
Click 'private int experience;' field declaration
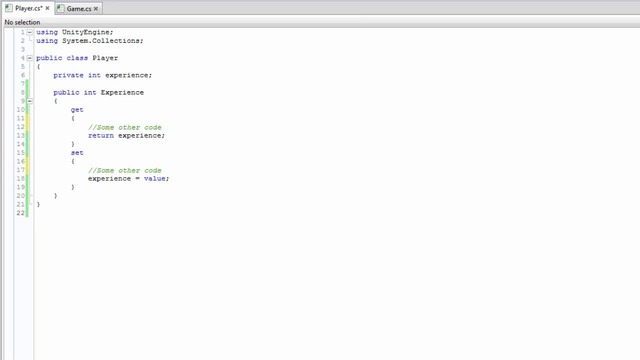click(102, 75)
